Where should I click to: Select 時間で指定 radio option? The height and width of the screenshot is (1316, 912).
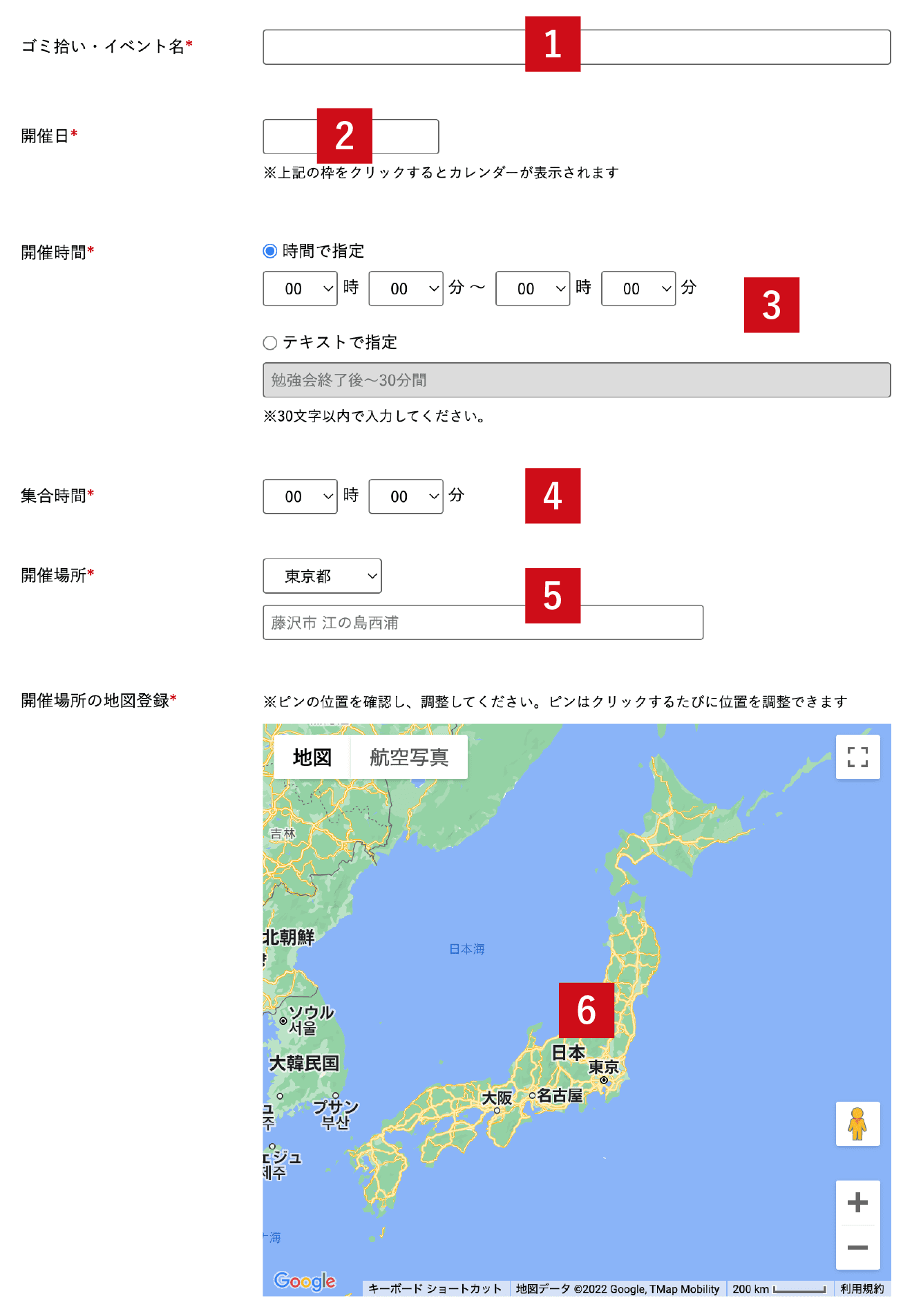point(270,251)
